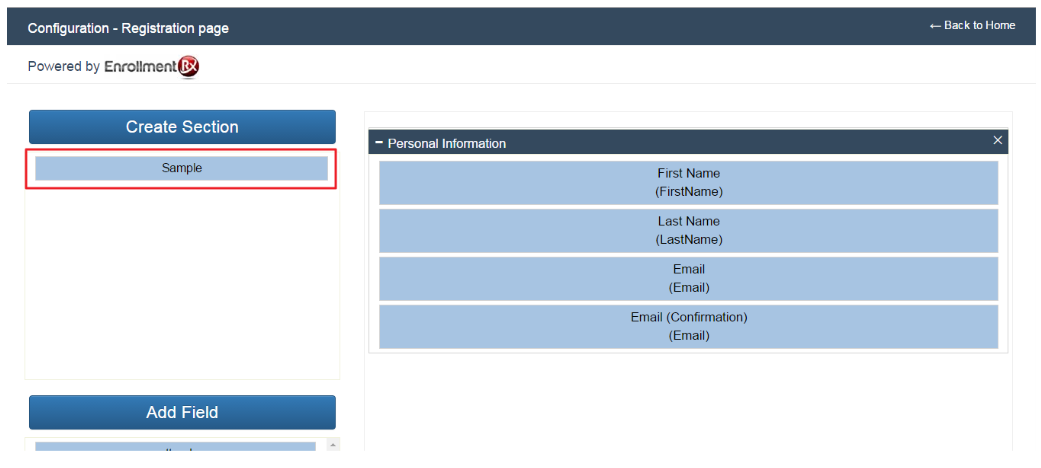Click the Personal Information header title
Viewport: 1041px width, 468px height.
(446, 143)
